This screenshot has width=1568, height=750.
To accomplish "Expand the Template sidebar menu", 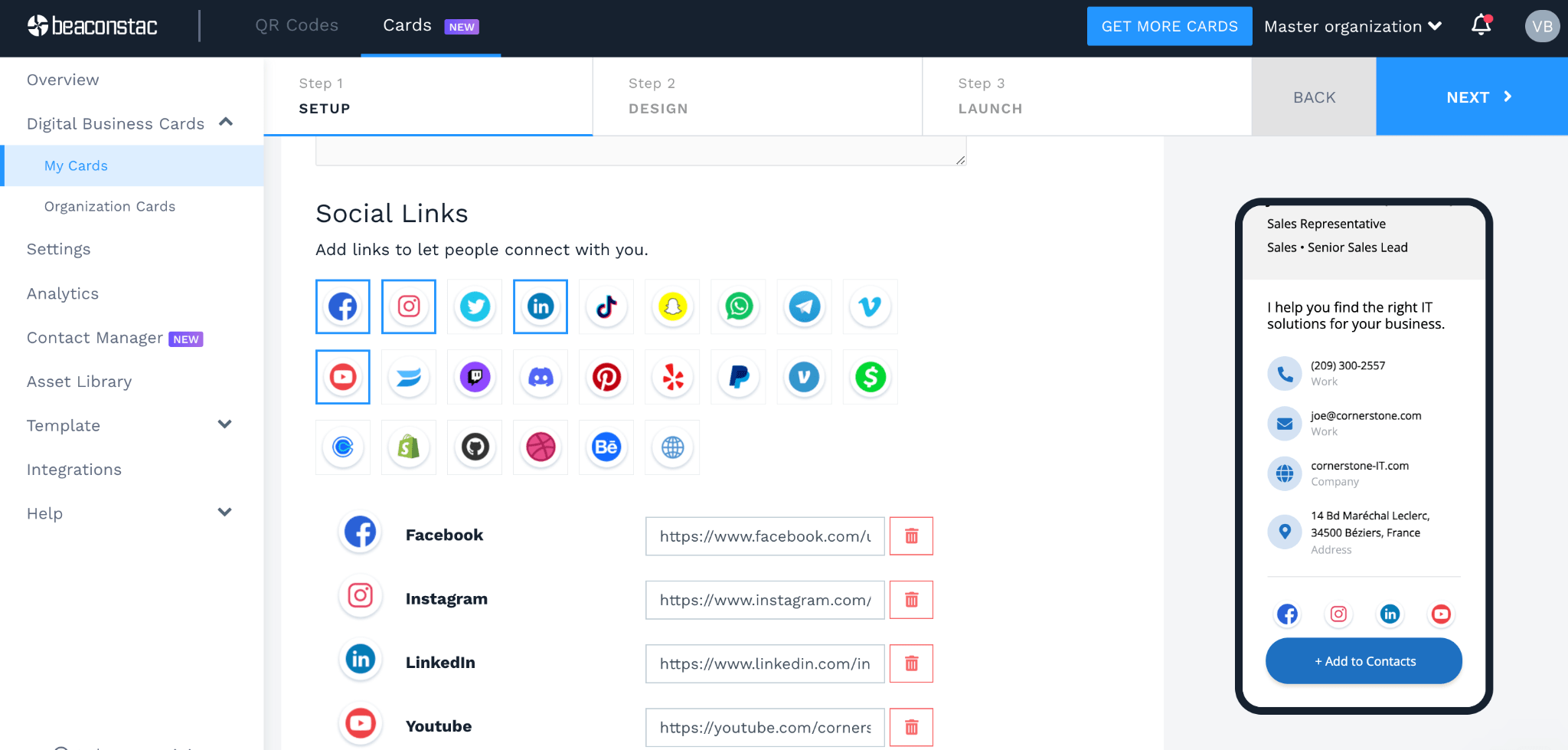I will (224, 425).
